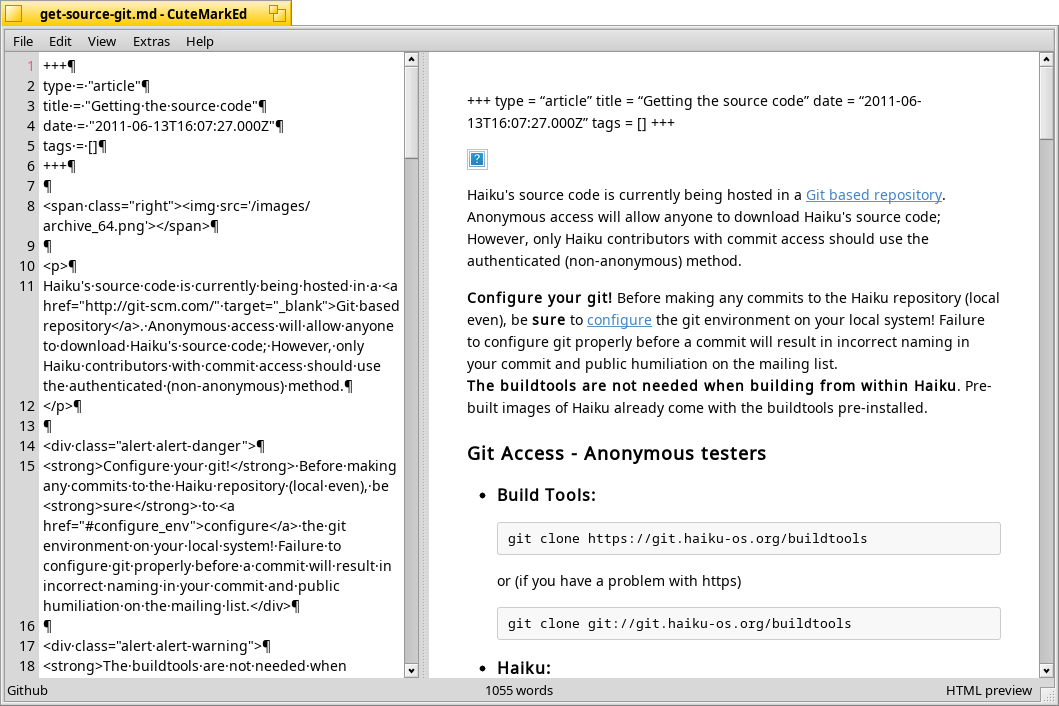The height and width of the screenshot is (706, 1059).
Task: Click line number 15 in the gutter
Action: pos(26,466)
